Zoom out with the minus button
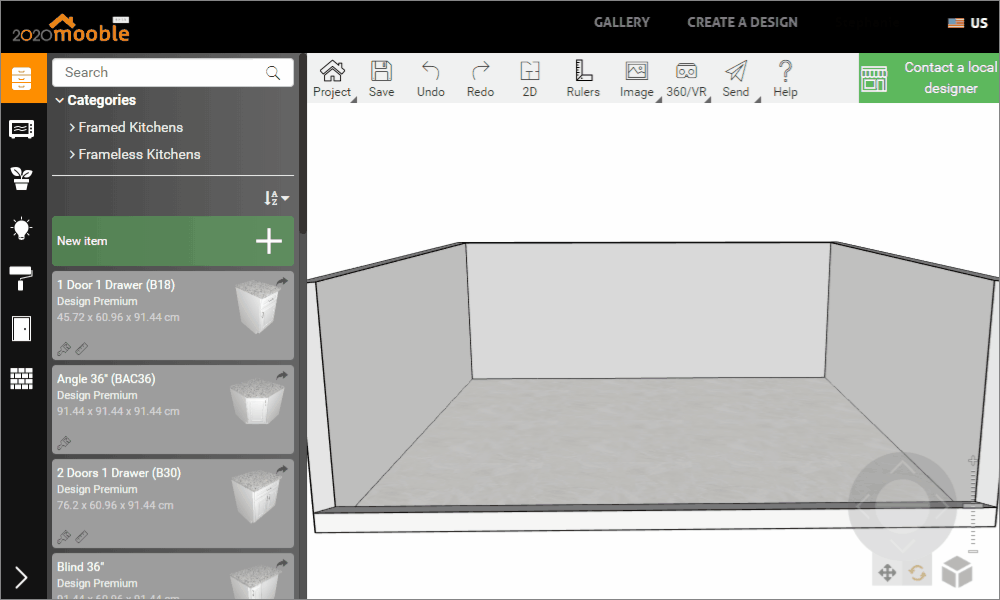 (973, 551)
